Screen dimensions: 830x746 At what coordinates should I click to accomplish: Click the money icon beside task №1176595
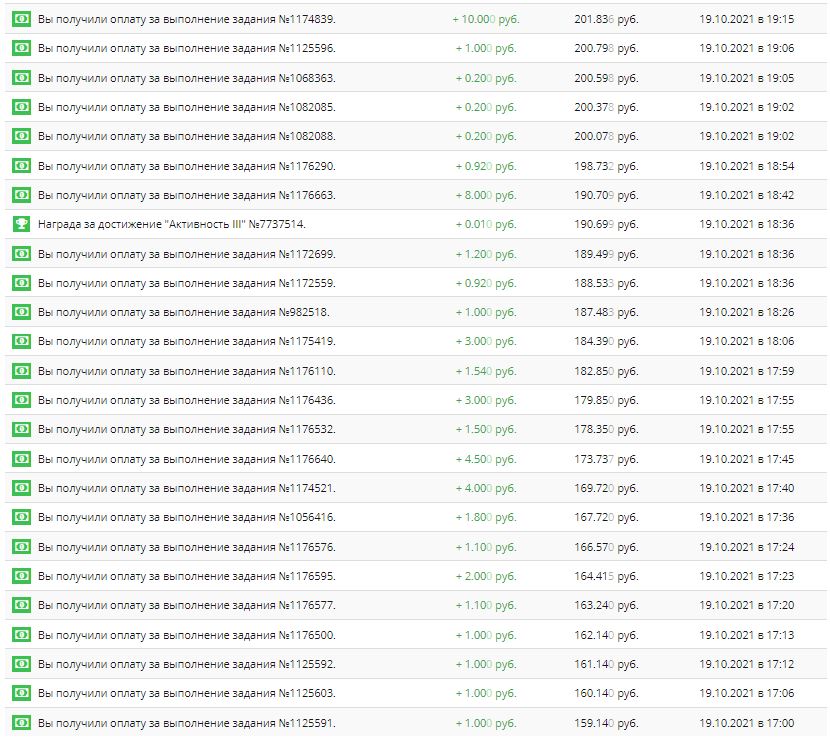pos(22,576)
